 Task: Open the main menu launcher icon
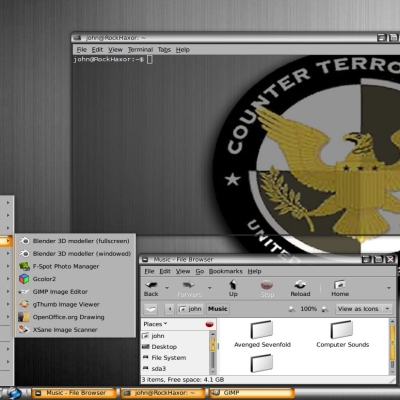point(14,393)
